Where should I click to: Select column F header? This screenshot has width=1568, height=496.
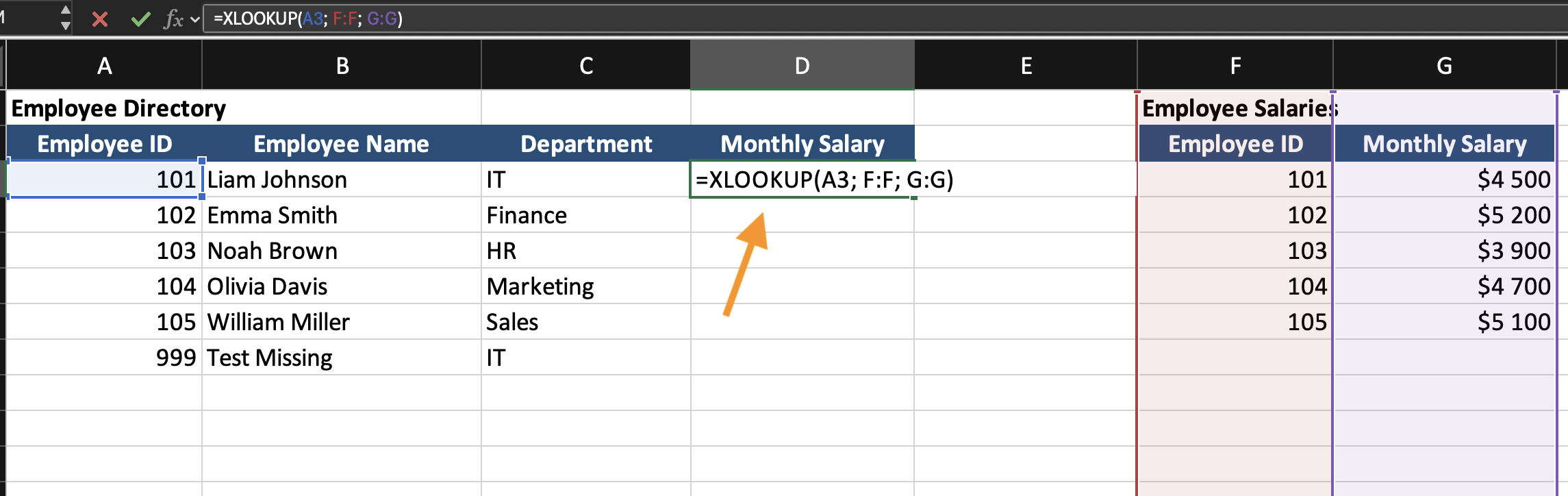click(x=1235, y=66)
